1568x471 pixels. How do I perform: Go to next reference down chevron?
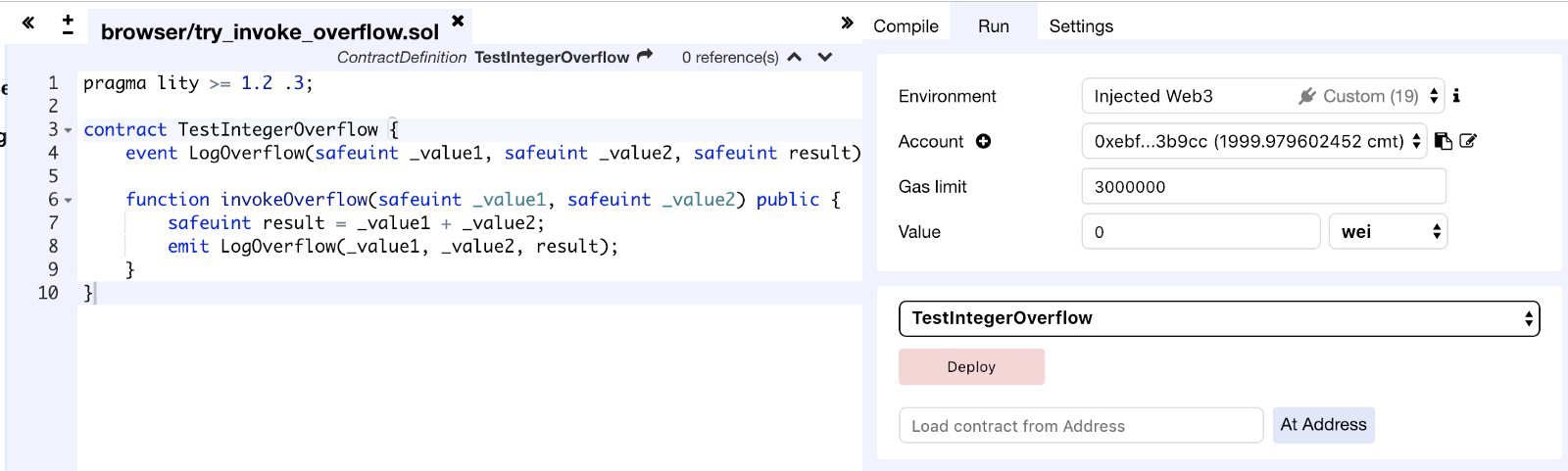[x=825, y=57]
